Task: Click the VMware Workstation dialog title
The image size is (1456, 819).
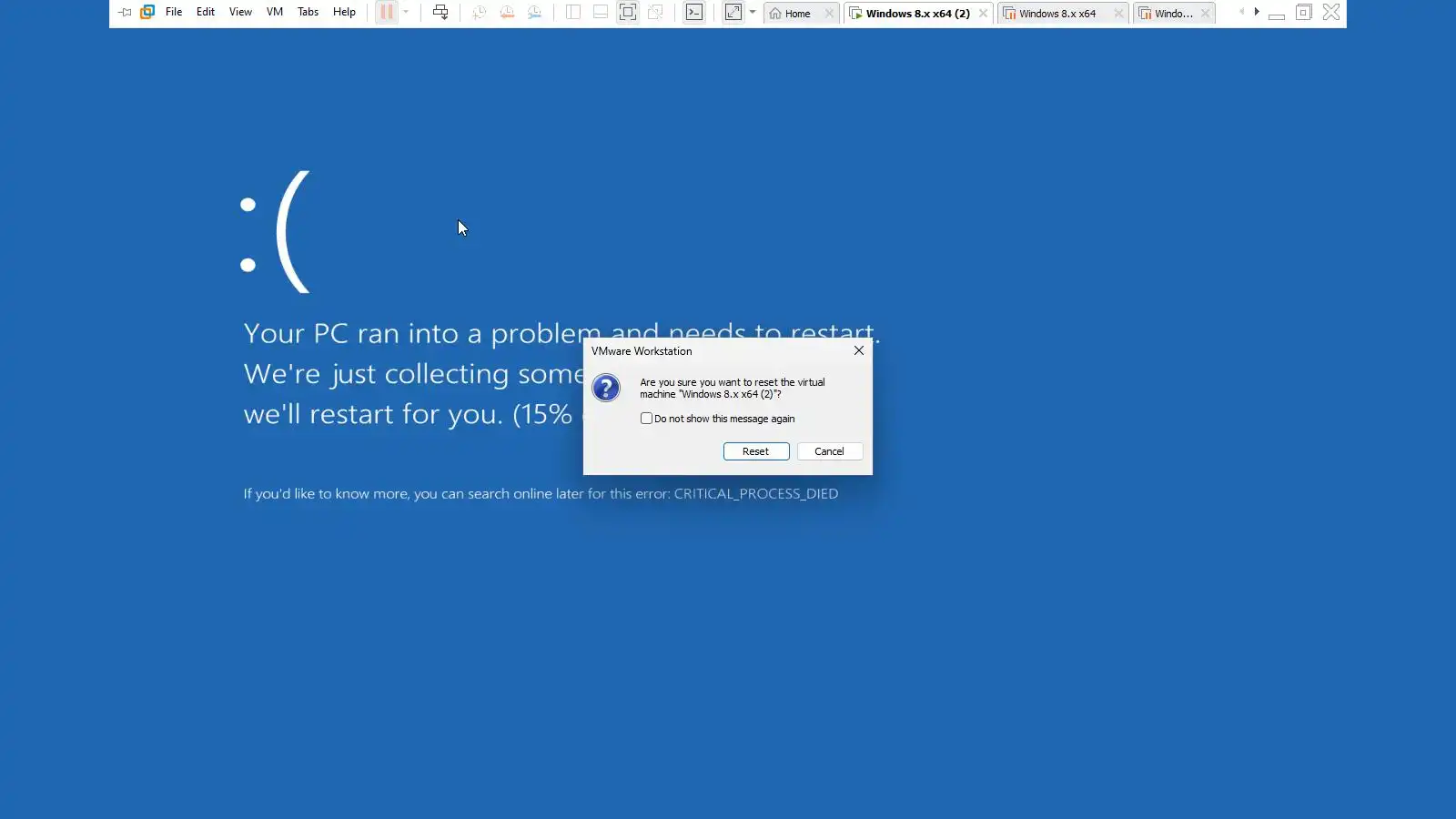Action: (x=642, y=351)
